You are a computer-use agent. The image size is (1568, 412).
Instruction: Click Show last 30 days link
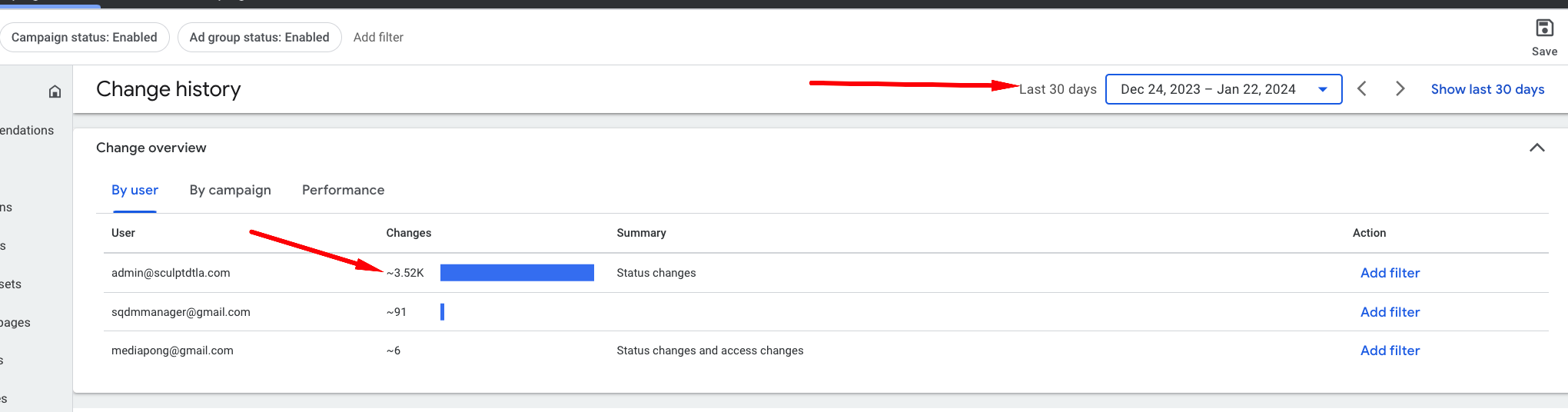[x=1487, y=89]
